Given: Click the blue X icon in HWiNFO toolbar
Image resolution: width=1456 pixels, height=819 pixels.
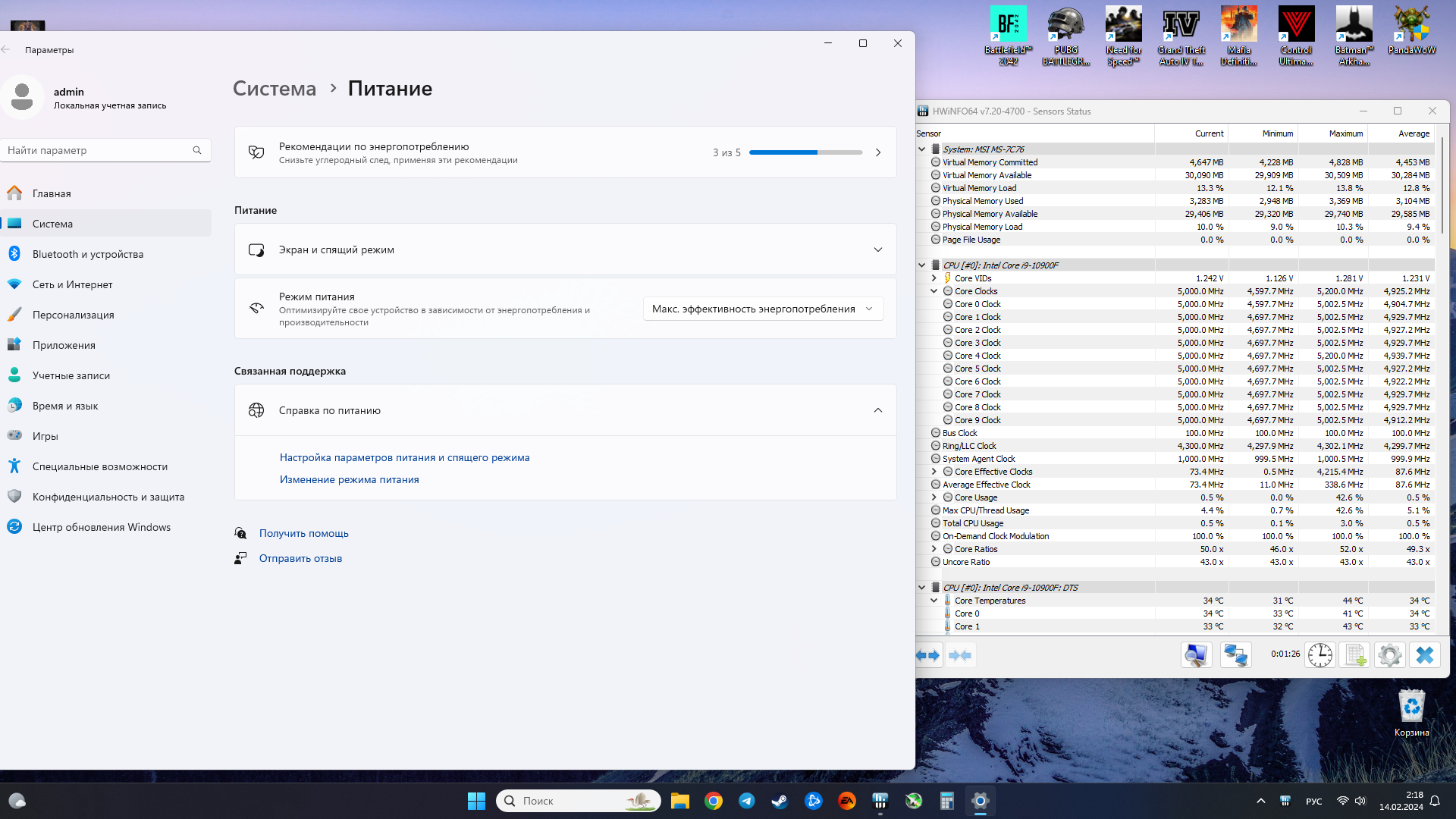Looking at the screenshot, I should point(1424,655).
